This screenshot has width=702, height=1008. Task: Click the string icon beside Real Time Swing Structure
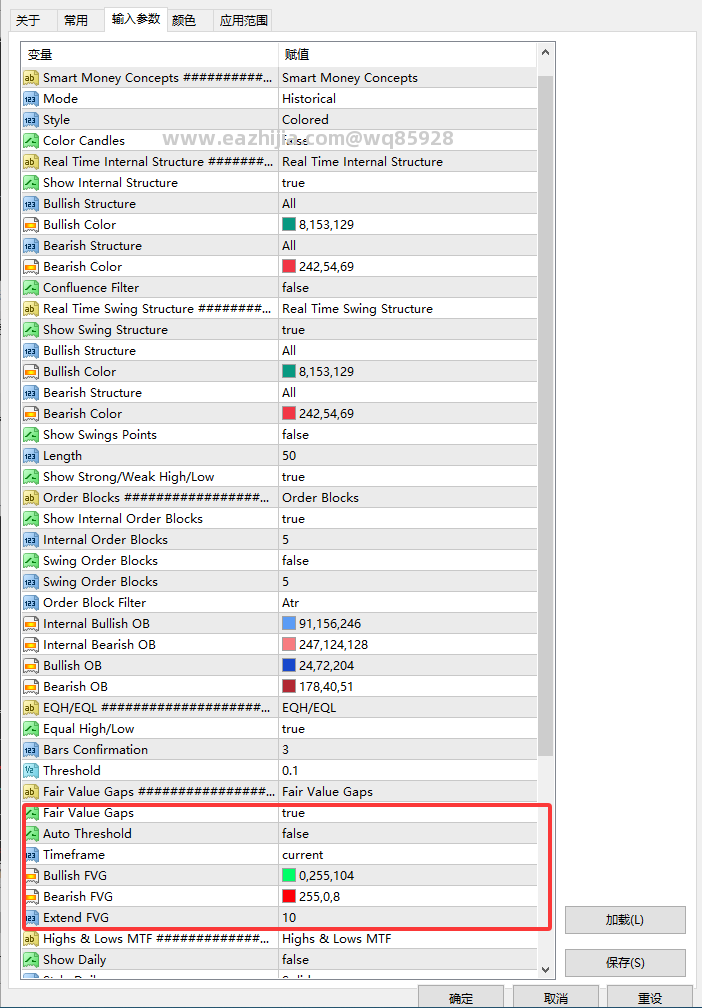click(x=31, y=309)
